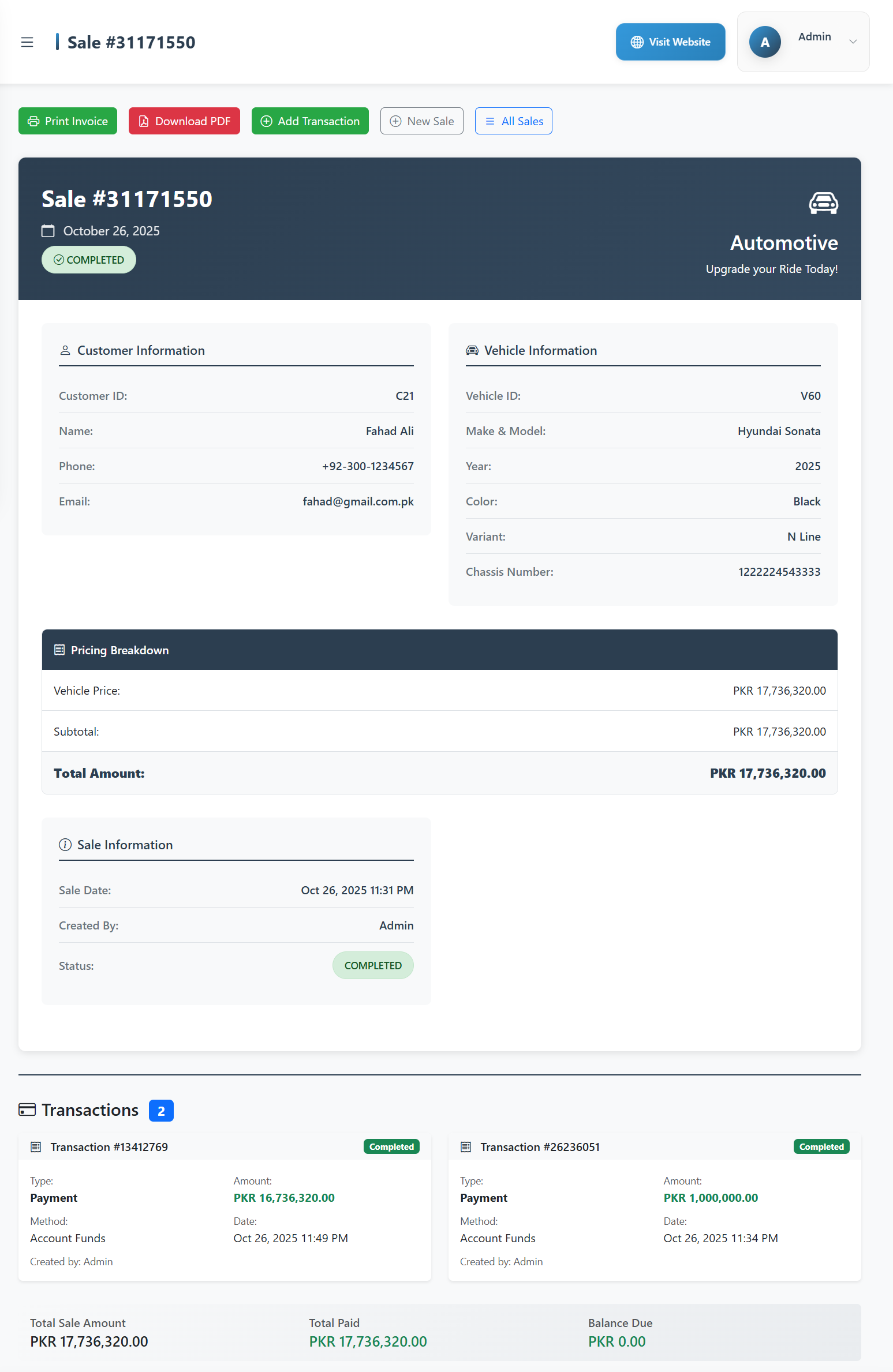Click the Sale Information info icon

(x=65, y=845)
